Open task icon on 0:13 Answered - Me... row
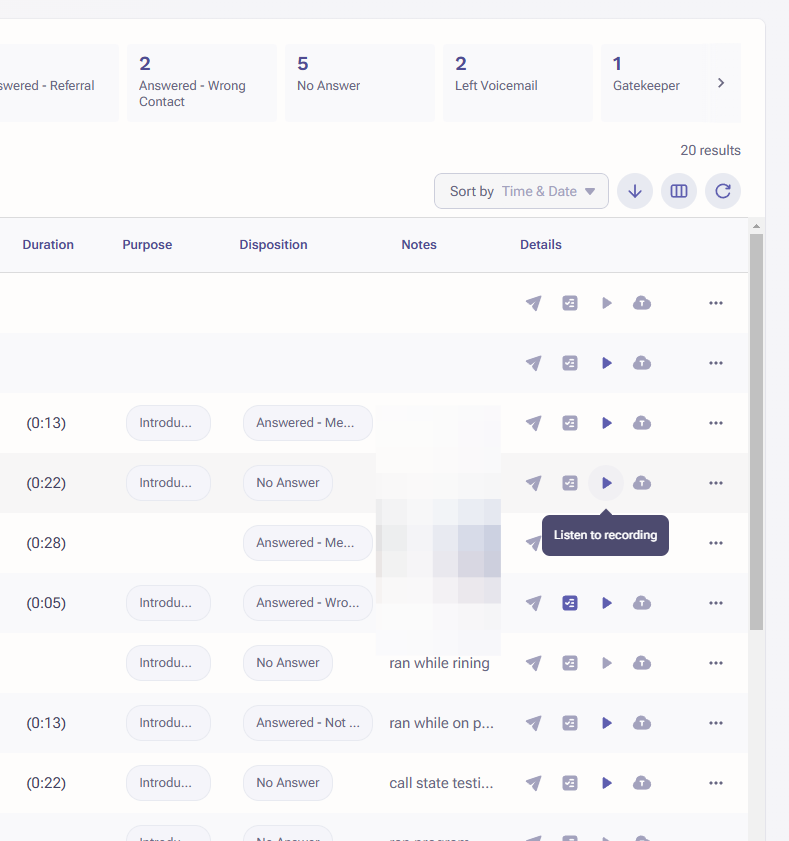Image resolution: width=789 pixels, height=841 pixels. [x=570, y=423]
